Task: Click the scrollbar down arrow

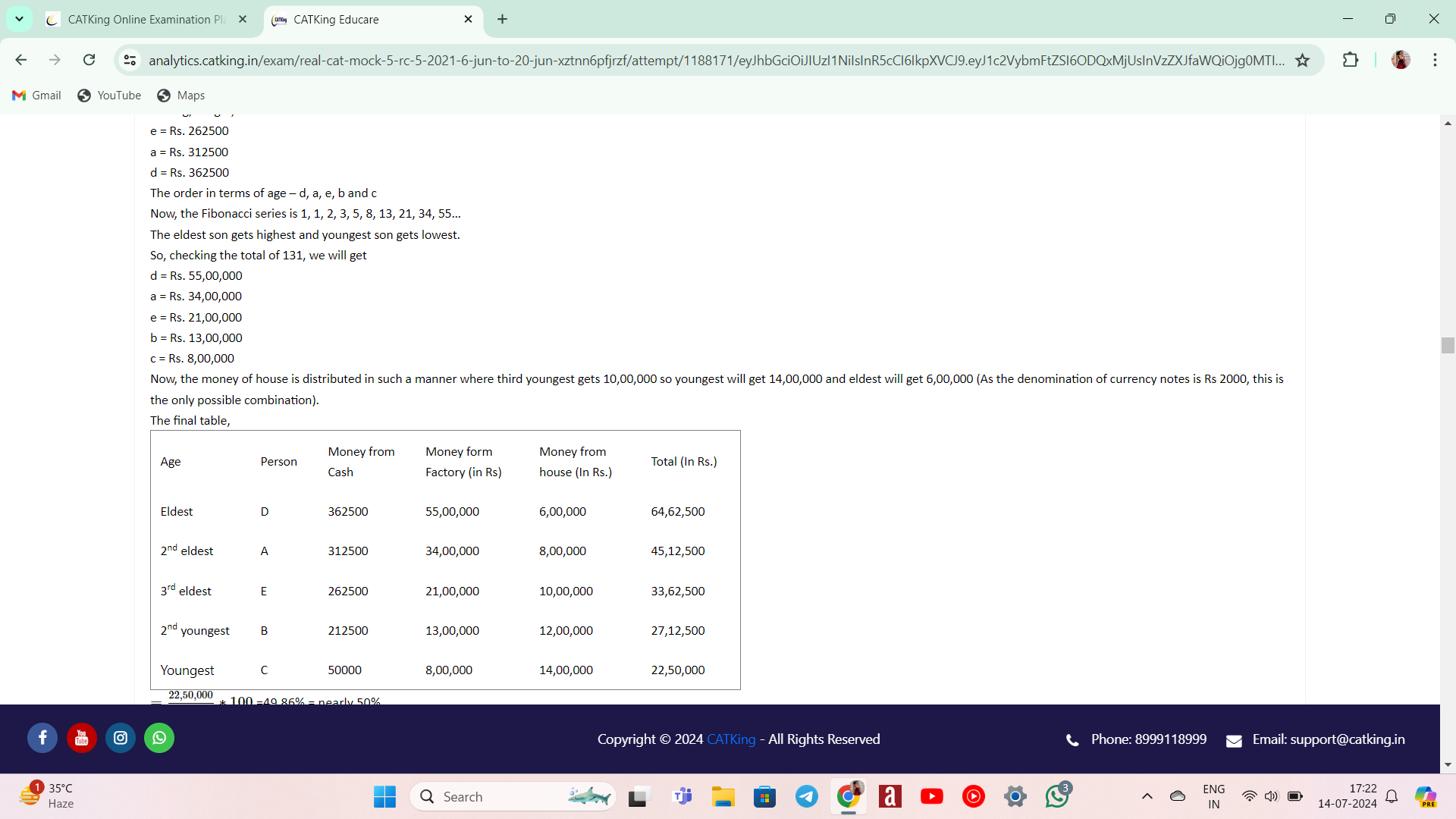Action: click(x=1448, y=764)
